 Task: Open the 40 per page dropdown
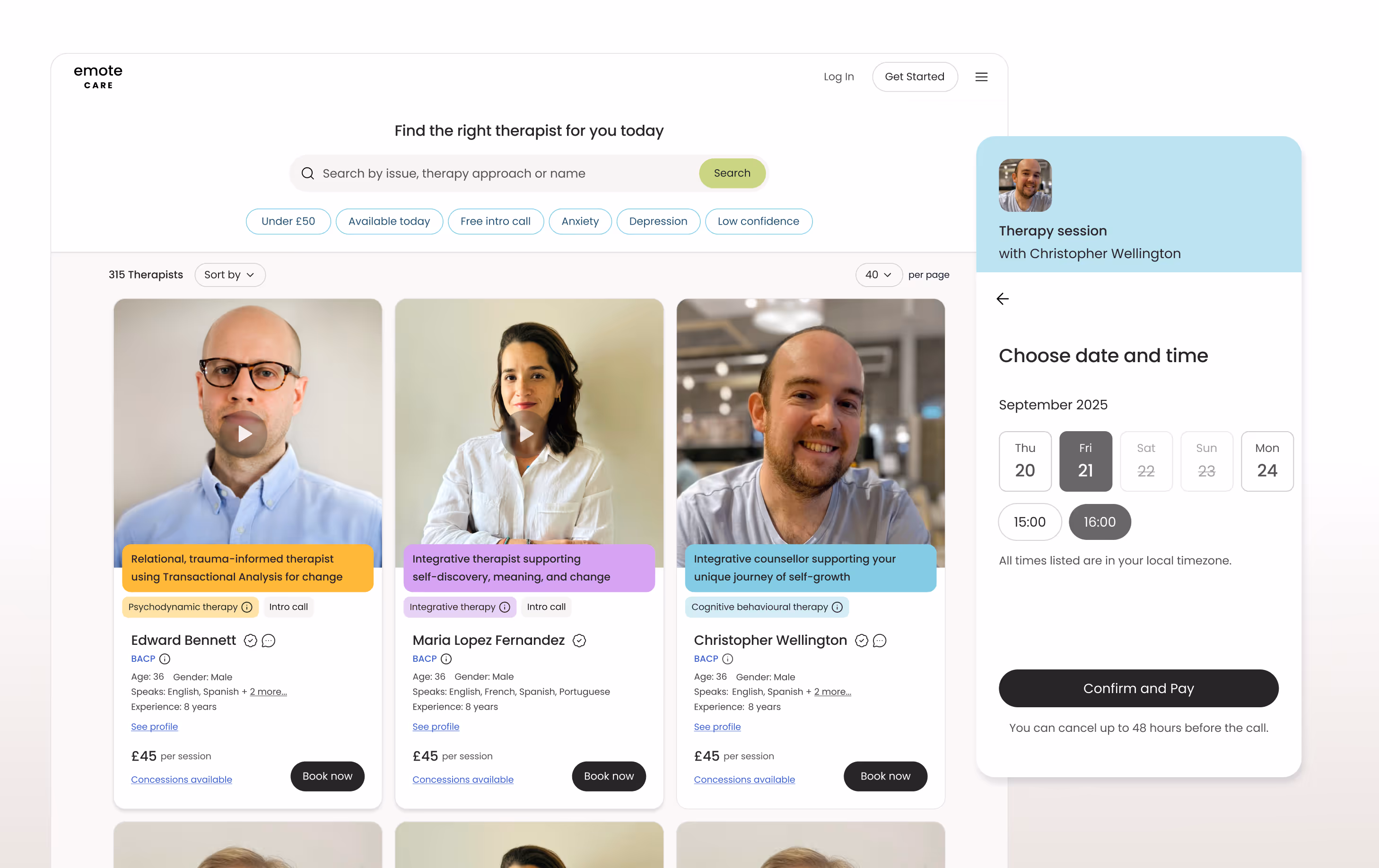[879, 275]
